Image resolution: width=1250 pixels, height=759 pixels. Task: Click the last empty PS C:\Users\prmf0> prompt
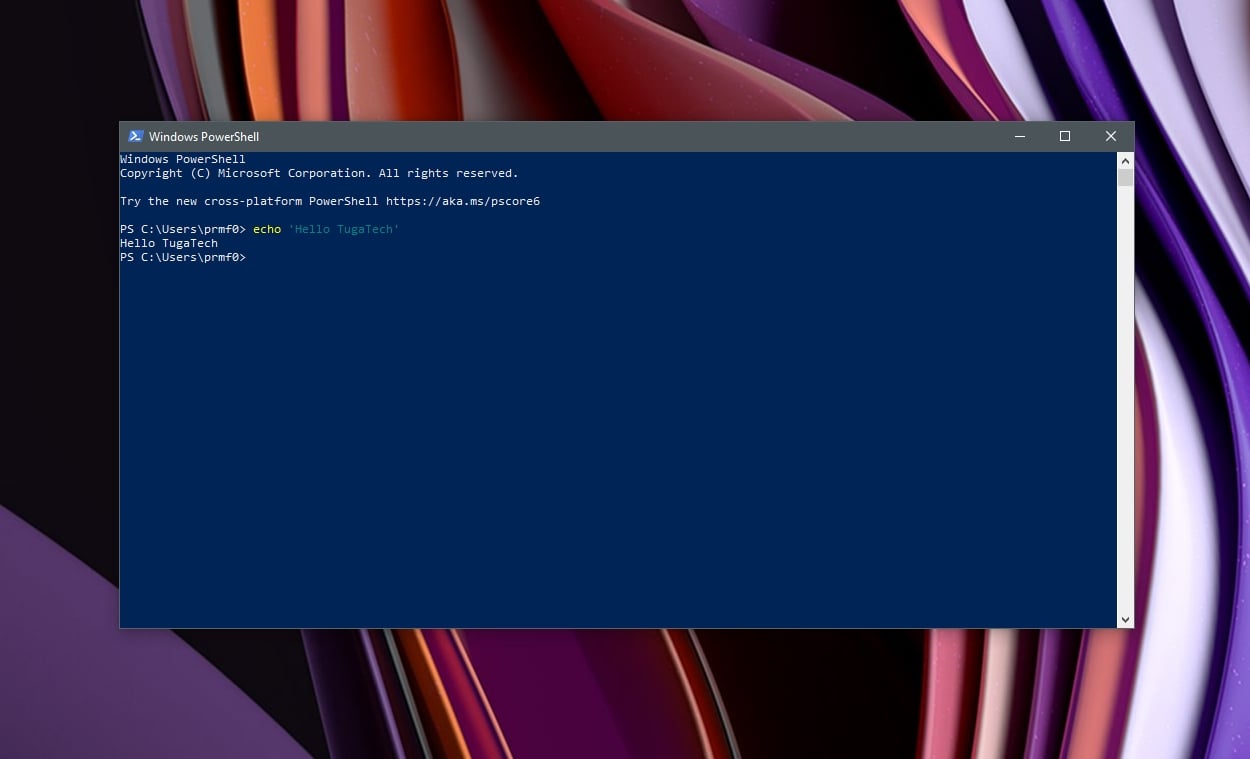183,257
